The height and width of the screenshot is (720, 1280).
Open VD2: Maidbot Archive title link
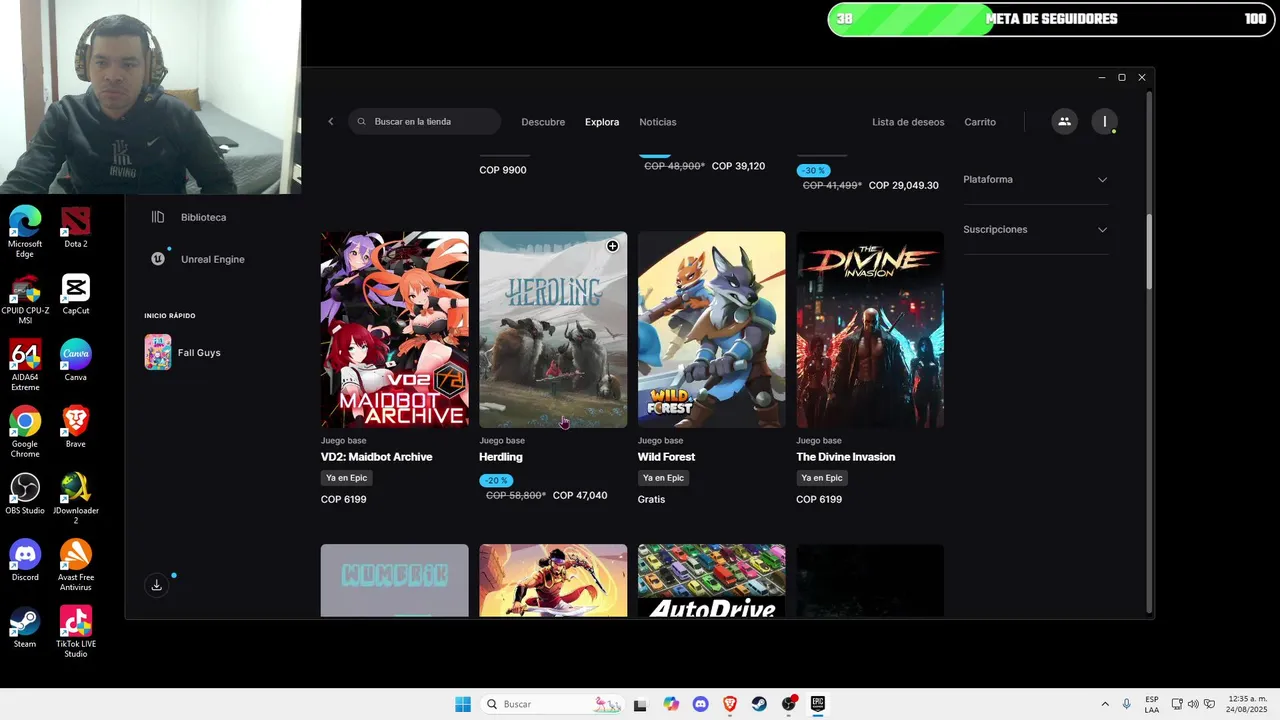coord(376,457)
